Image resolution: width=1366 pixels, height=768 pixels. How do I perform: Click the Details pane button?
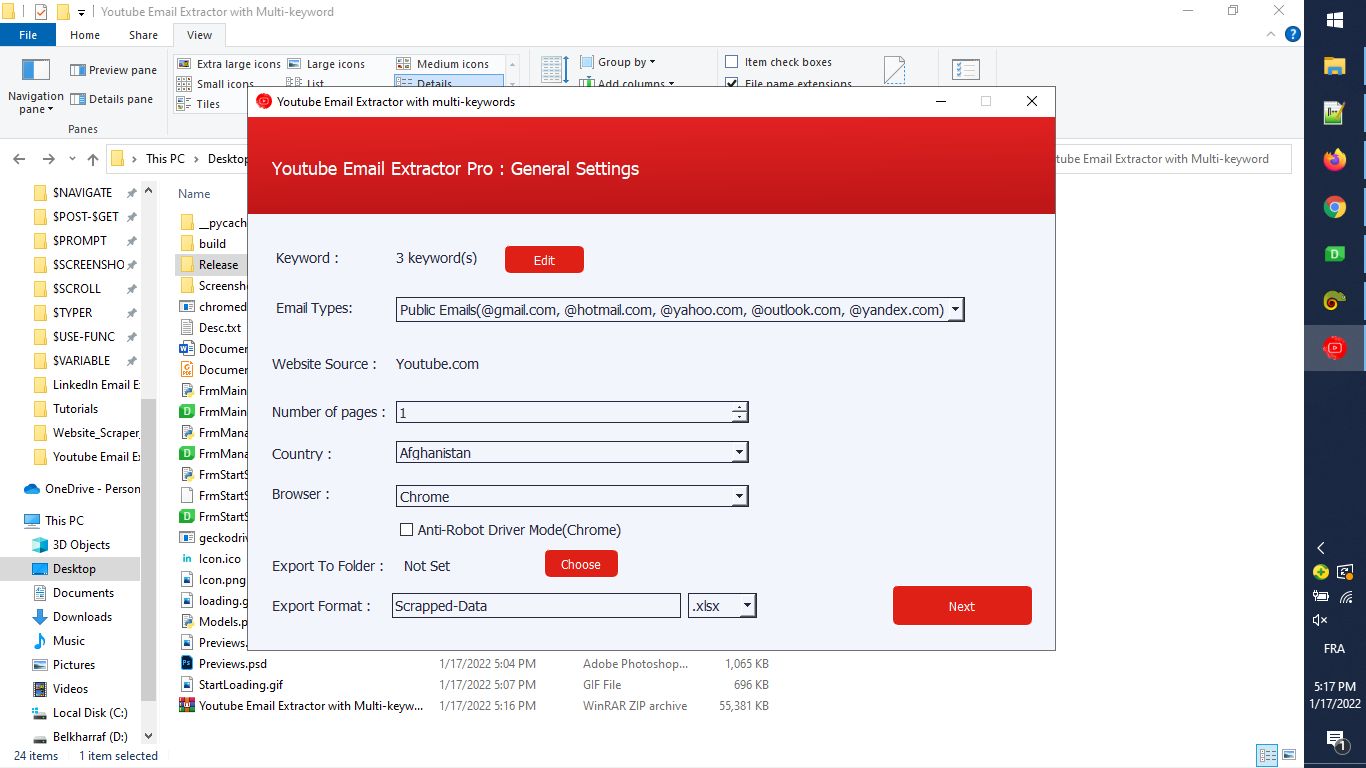[x=111, y=99]
